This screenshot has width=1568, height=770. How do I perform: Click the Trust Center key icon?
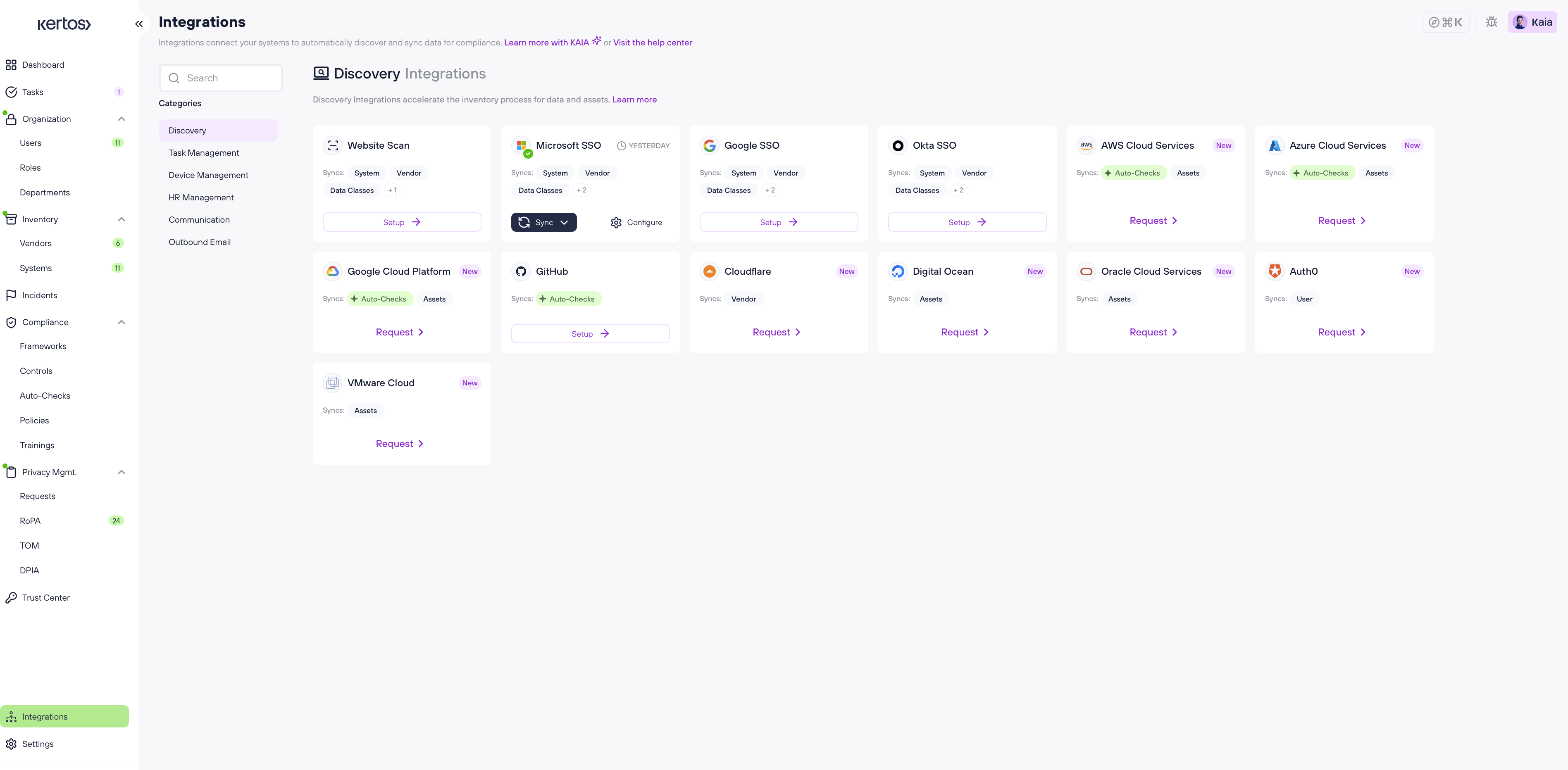pyautogui.click(x=11, y=597)
